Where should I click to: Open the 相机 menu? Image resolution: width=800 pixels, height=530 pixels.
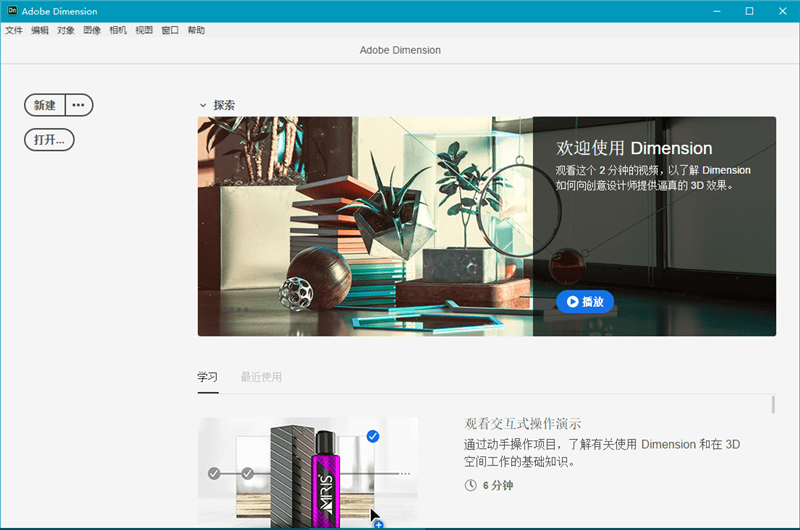[118, 31]
